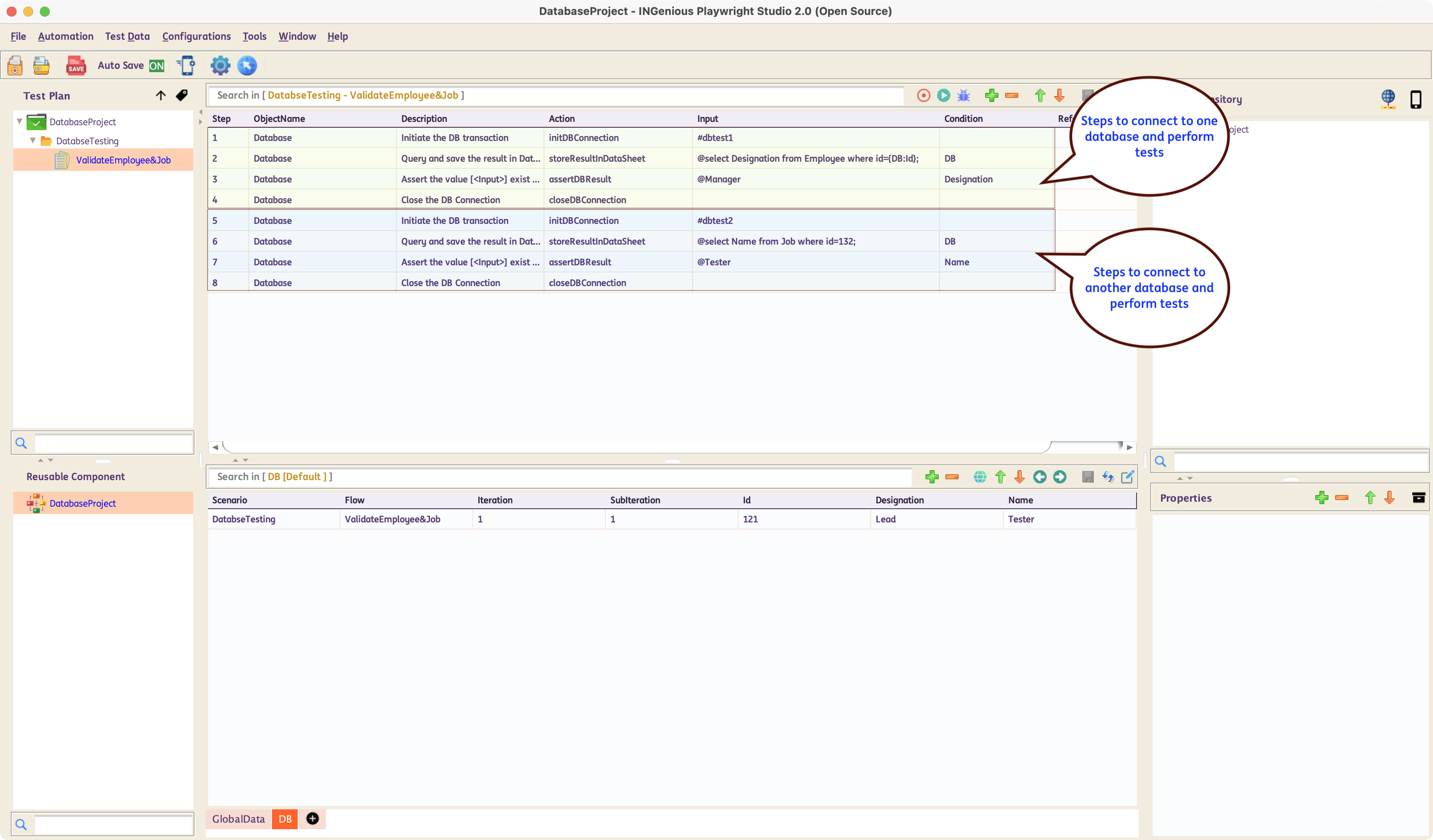
Task: Start recording with the red record icon
Action: (923, 95)
